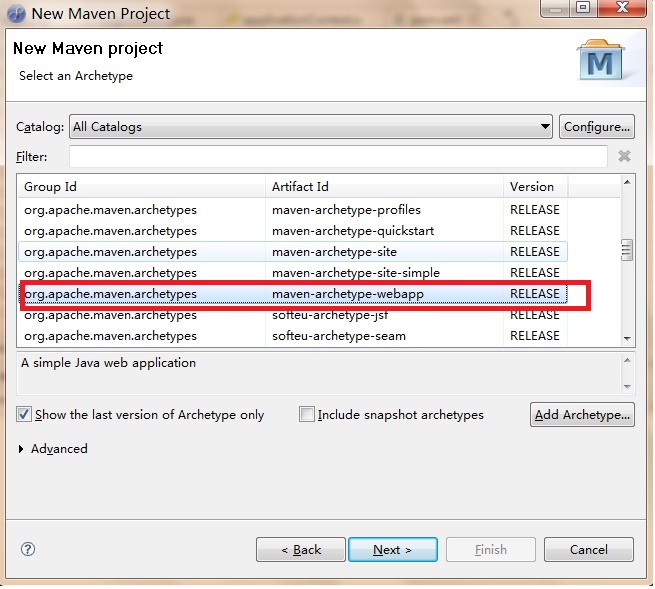Sort by the Version column header
The width and height of the screenshot is (655, 589).
tap(535, 186)
